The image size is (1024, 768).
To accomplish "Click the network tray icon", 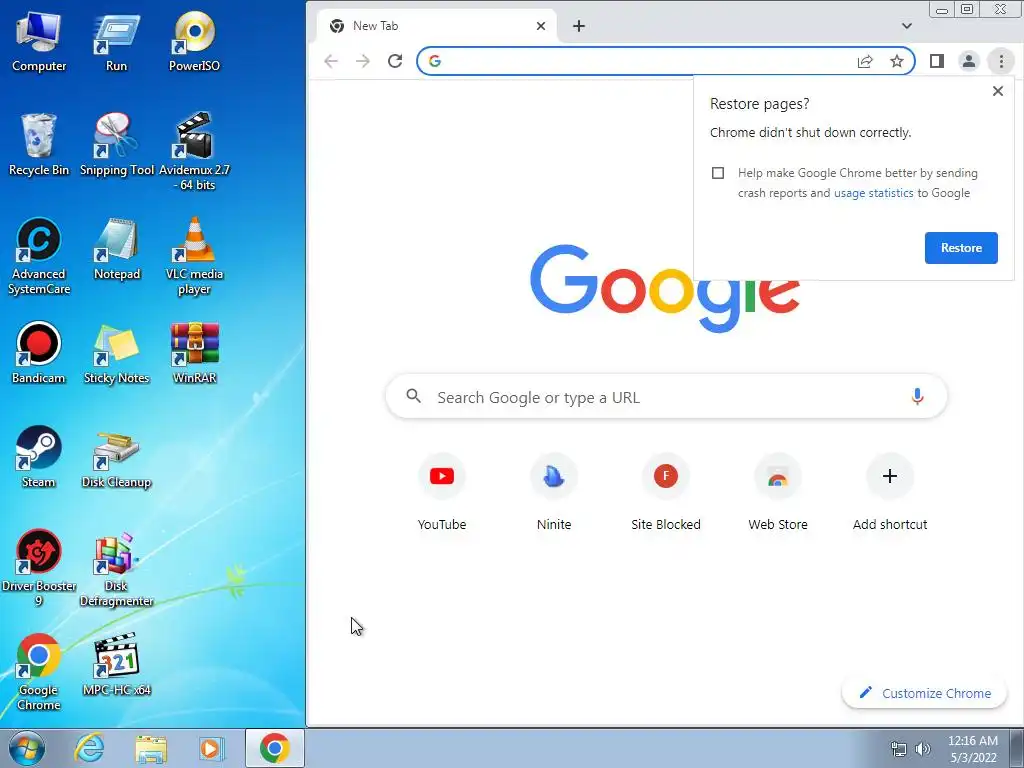I will click(x=899, y=749).
